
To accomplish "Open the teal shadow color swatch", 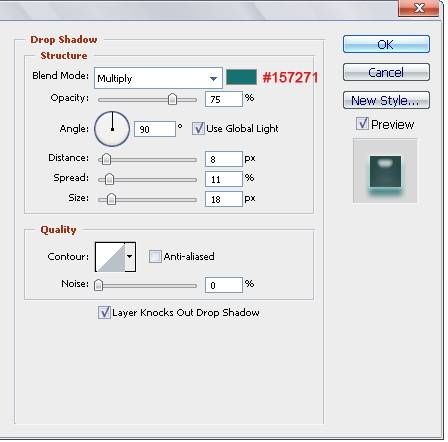I will 241,77.
